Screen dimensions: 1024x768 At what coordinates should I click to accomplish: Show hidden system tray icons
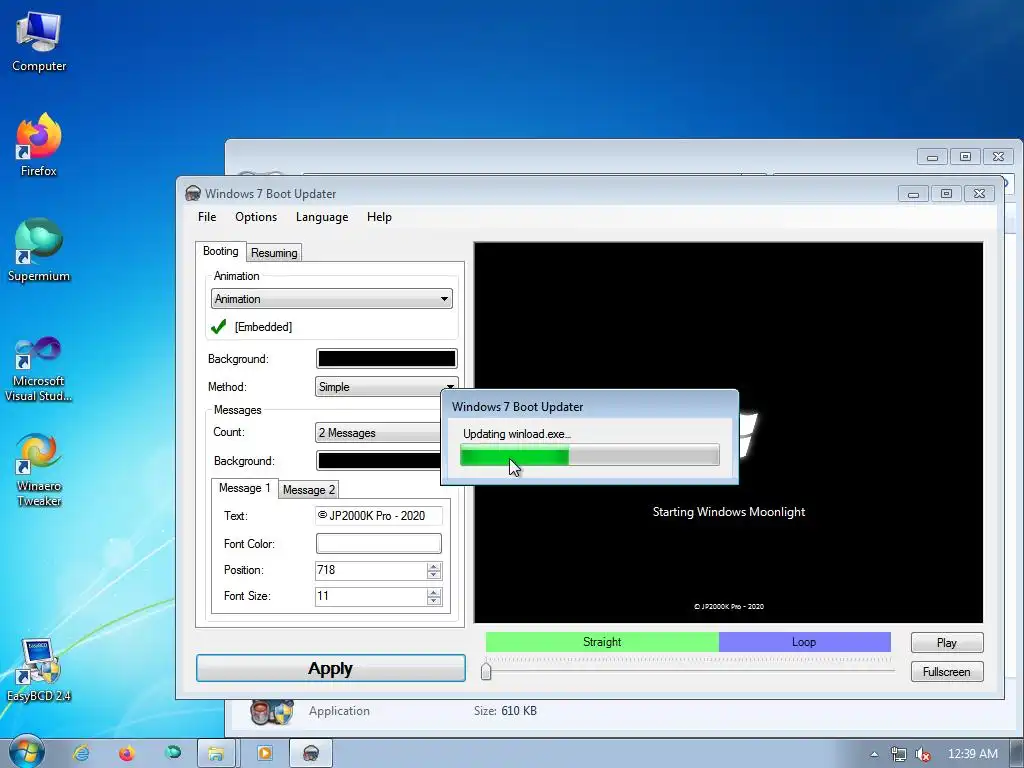pyautogui.click(x=874, y=754)
